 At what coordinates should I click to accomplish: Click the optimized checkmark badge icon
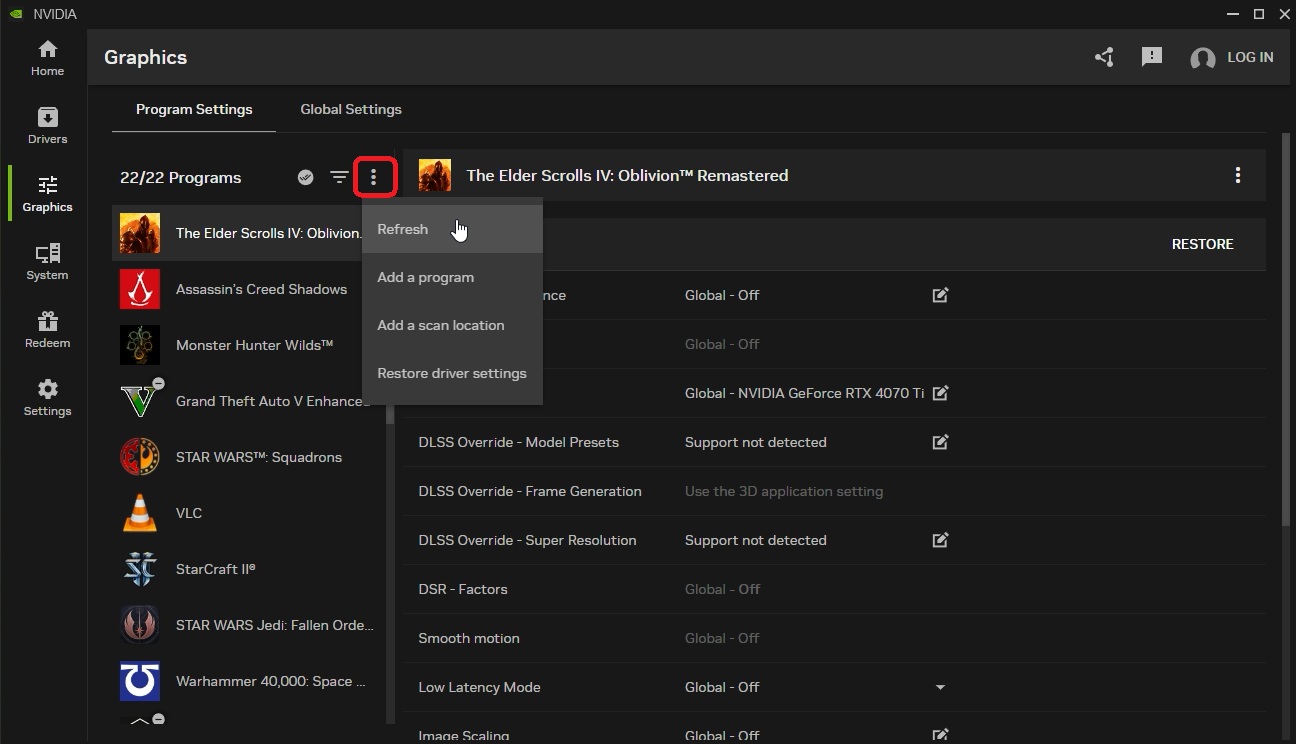tap(306, 177)
